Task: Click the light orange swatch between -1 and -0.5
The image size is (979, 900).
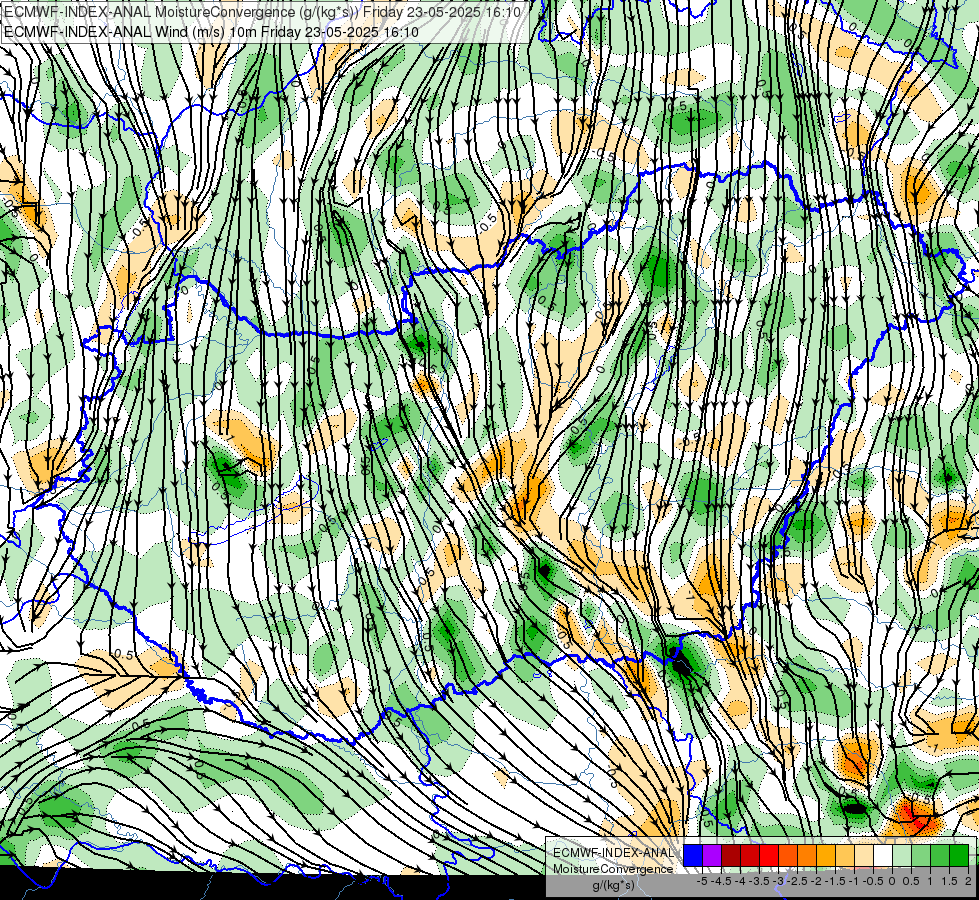Action: pyautogui.click(x=845, y=855)
